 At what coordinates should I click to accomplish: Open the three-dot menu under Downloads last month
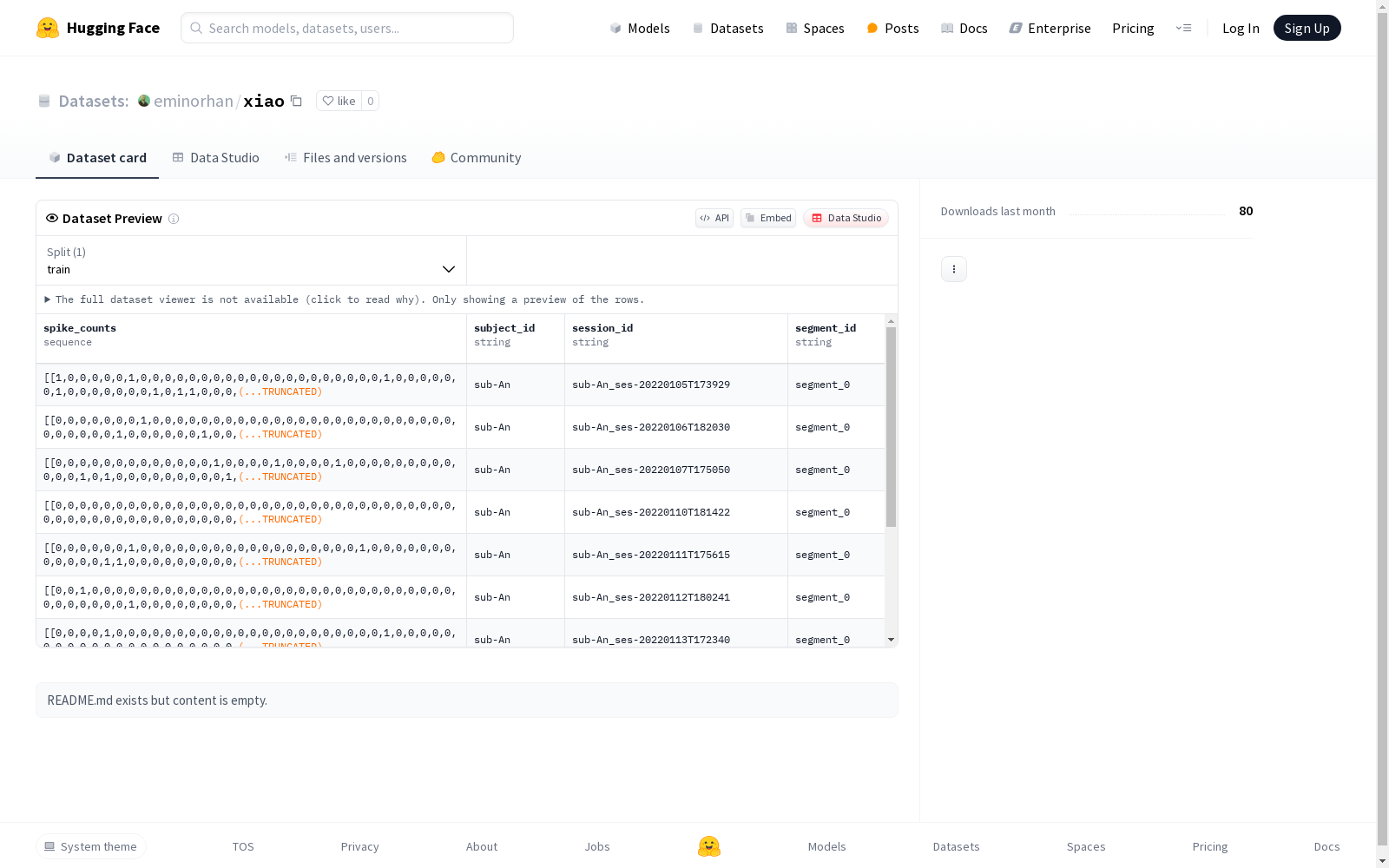(x=954, y=269)
